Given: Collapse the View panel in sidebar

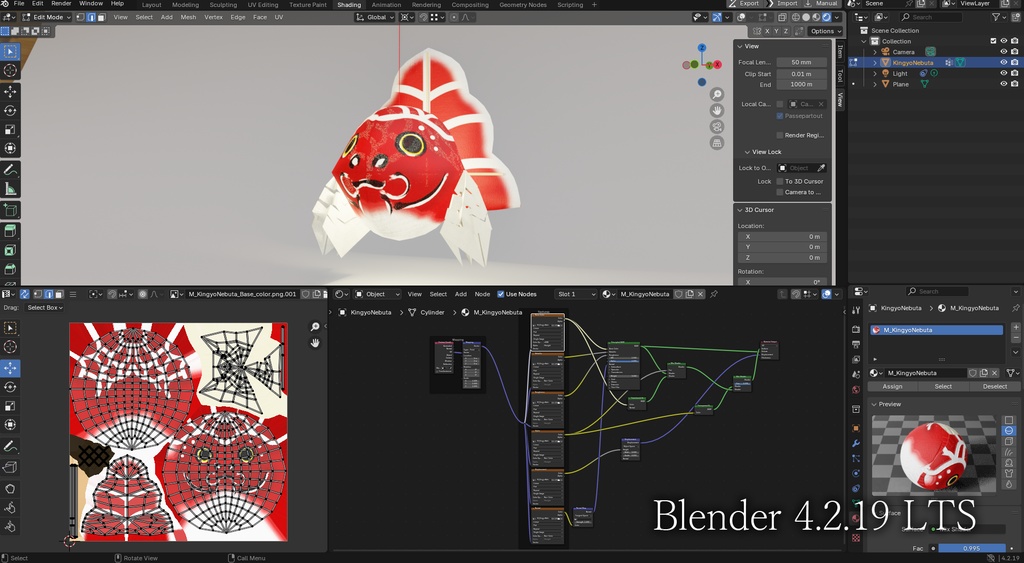Looking at the screenshot, I should point(740,46).
